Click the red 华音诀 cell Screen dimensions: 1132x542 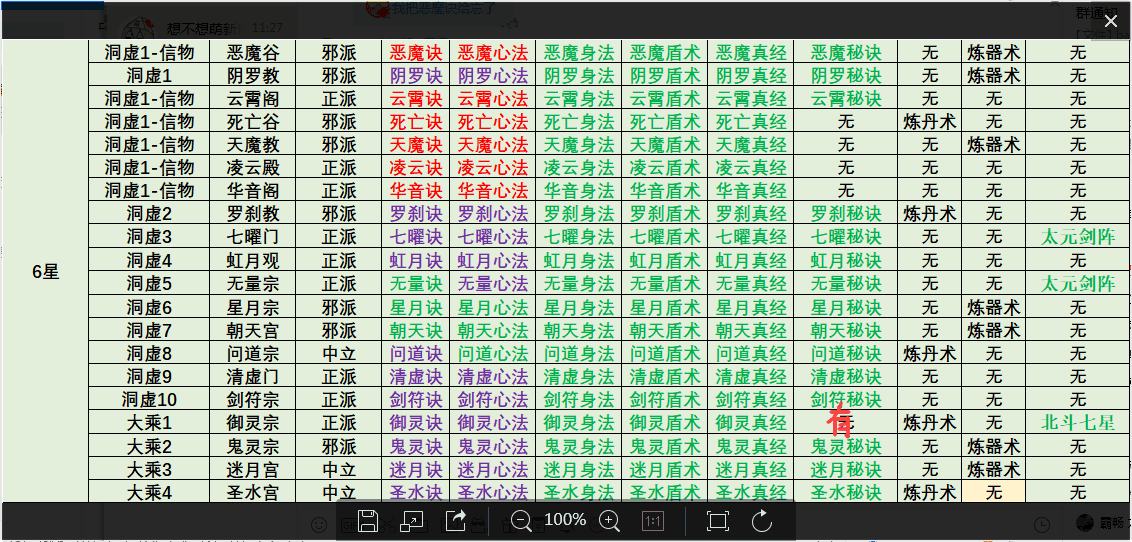tap(416, 191)
